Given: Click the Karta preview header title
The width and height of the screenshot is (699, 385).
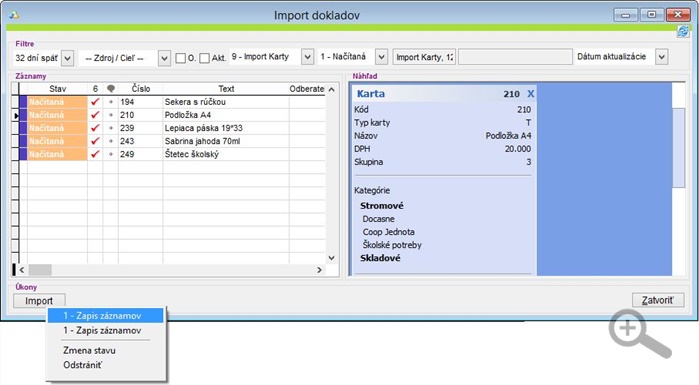Looking at the screenshot, I should [x=370, y=94].
